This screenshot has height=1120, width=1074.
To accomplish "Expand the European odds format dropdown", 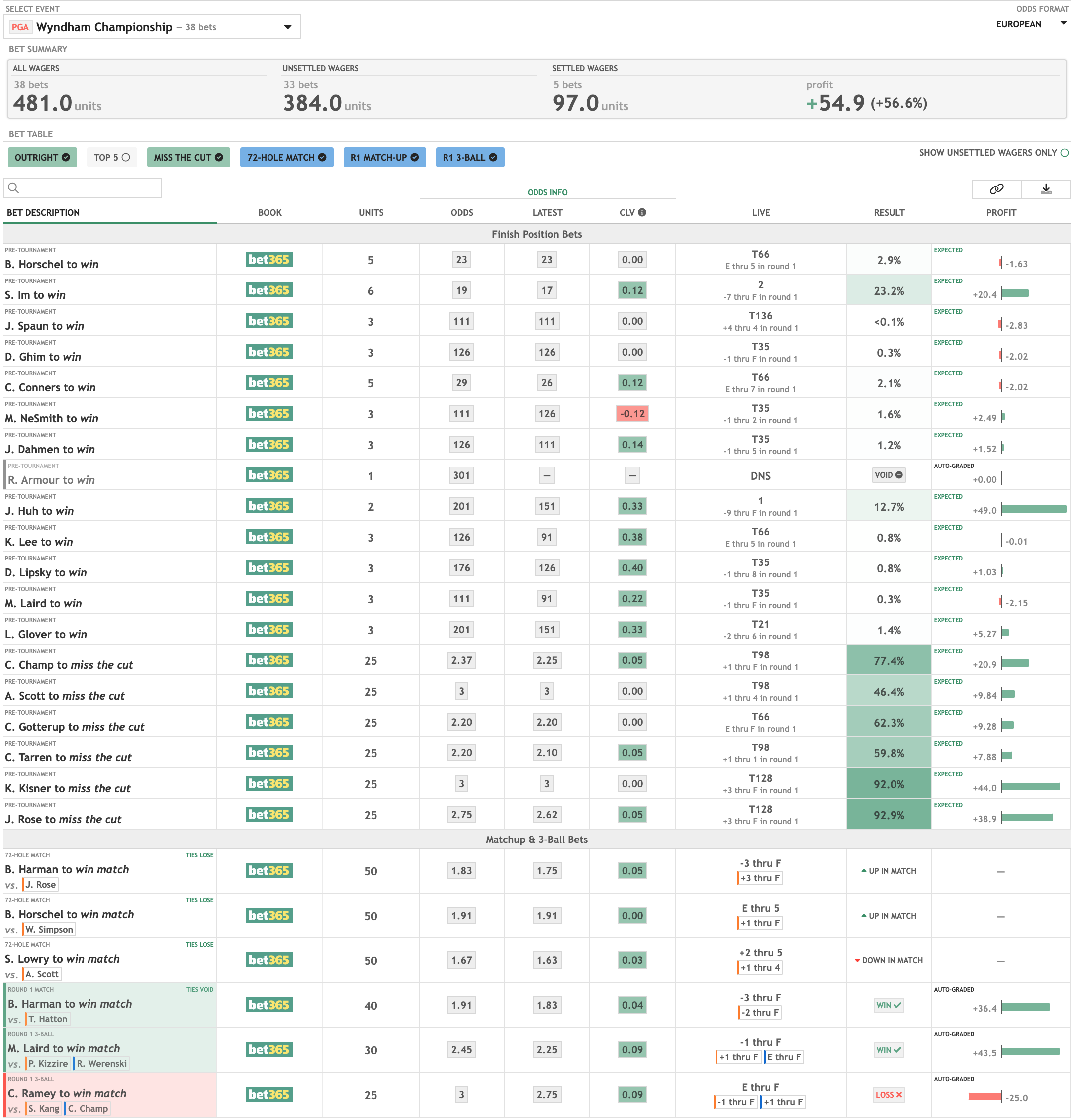I will tap(1031, 24).
